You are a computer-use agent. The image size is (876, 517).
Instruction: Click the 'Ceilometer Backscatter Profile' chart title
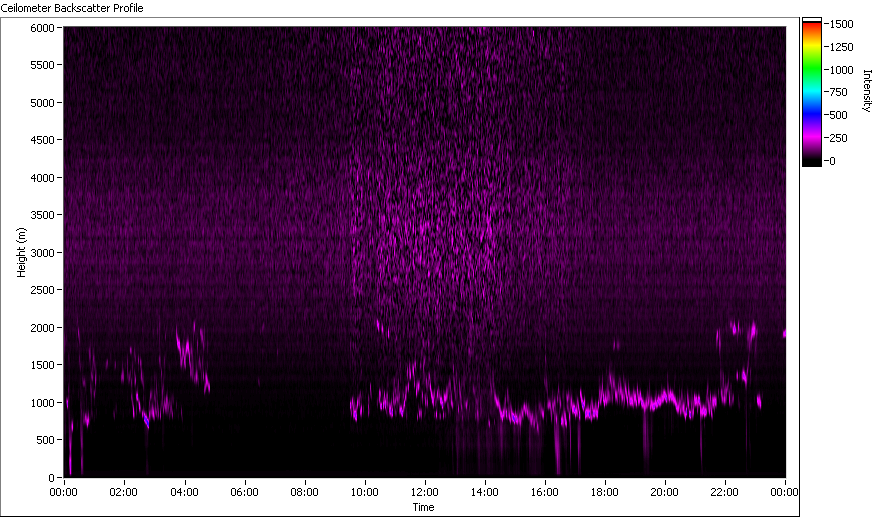[72, 8]
